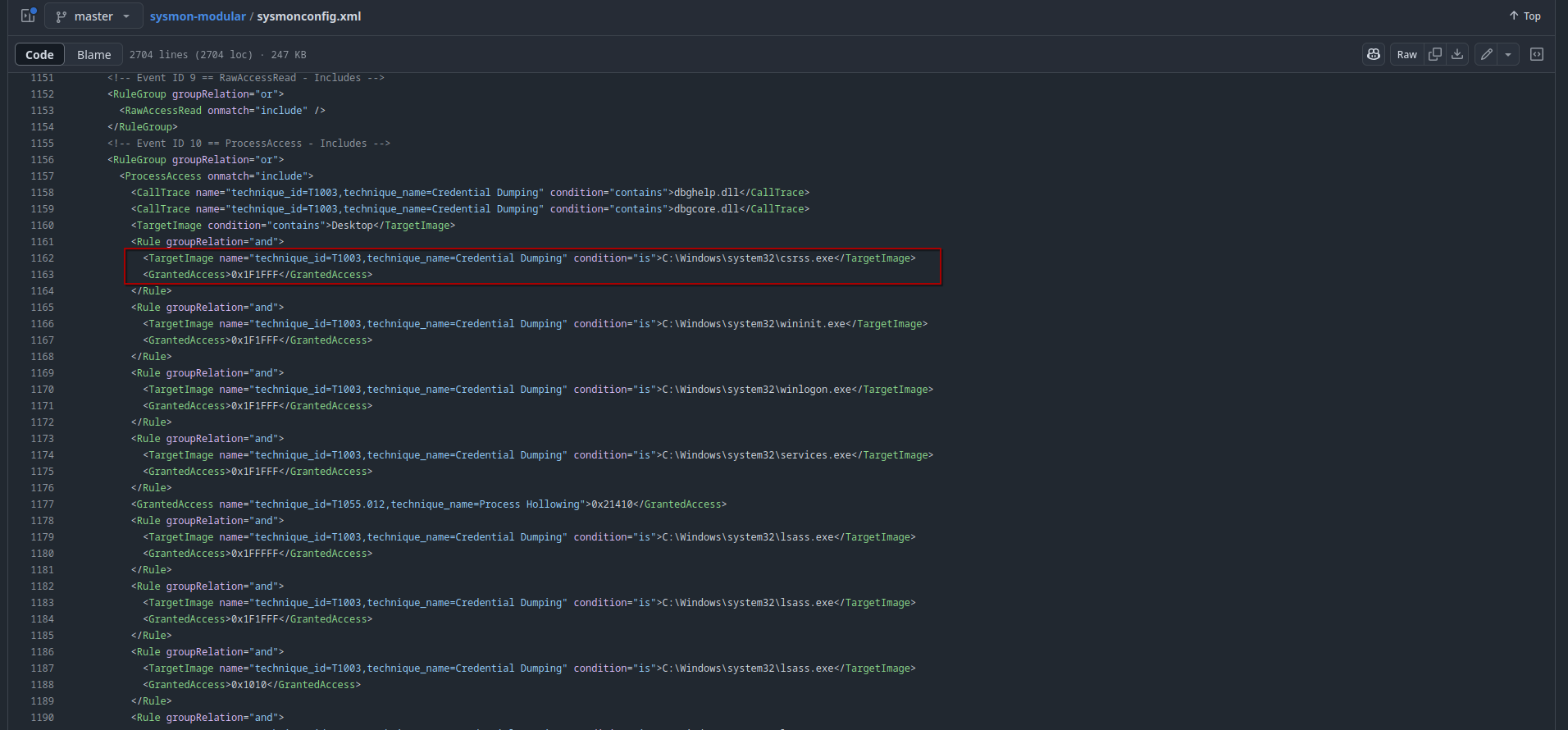The image size is (1568, 730).
Task: Expand the file tree side panel icon
Action: [28, 16]
